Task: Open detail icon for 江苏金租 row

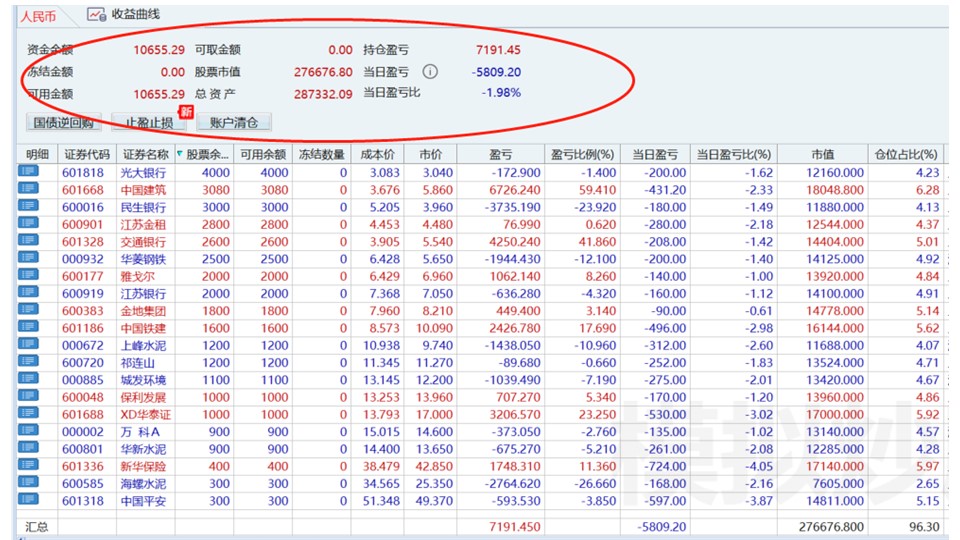Action: click(x=28, y=223)
